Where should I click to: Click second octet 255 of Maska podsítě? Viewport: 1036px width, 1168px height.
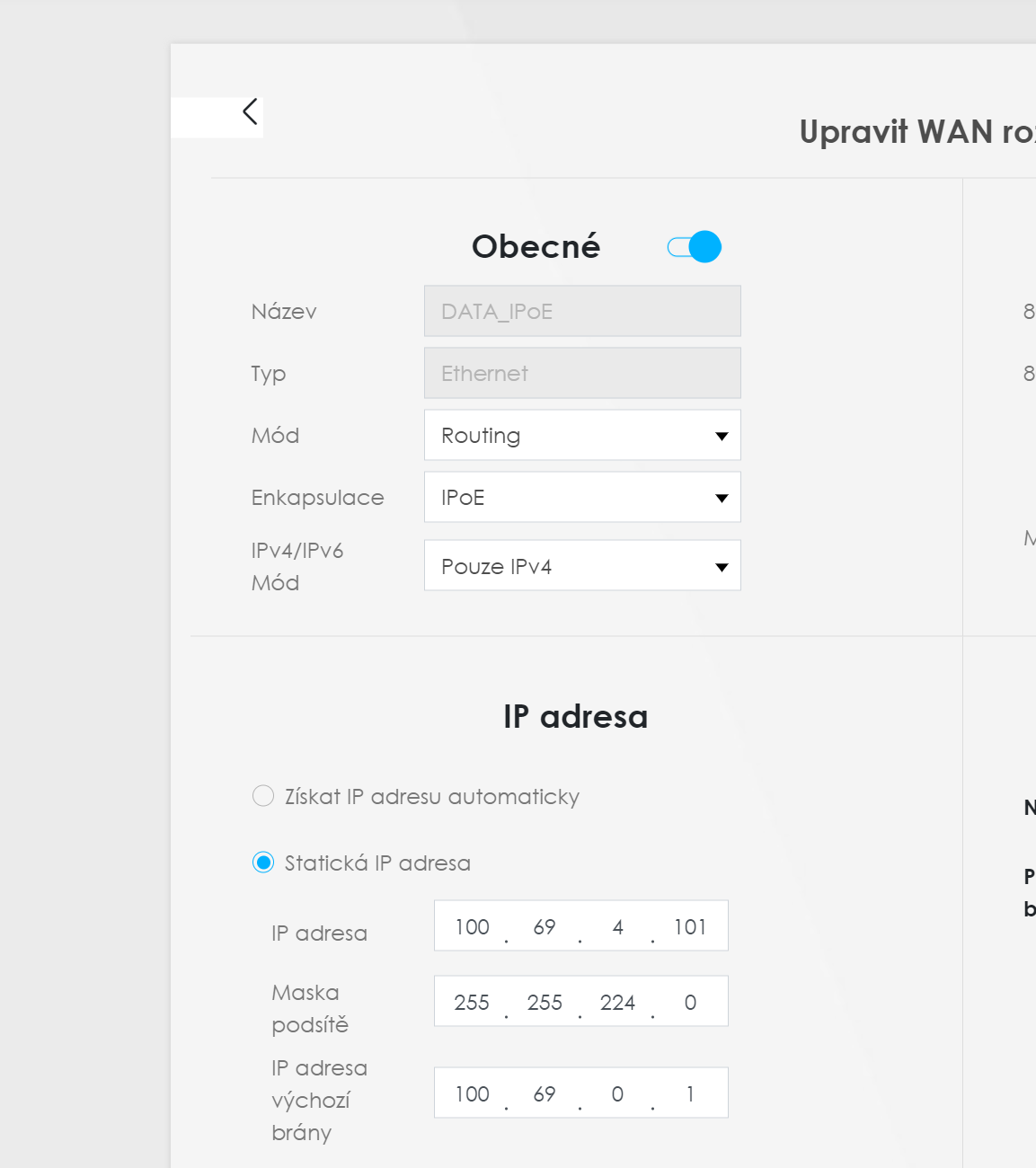(x=545, y=1002)
